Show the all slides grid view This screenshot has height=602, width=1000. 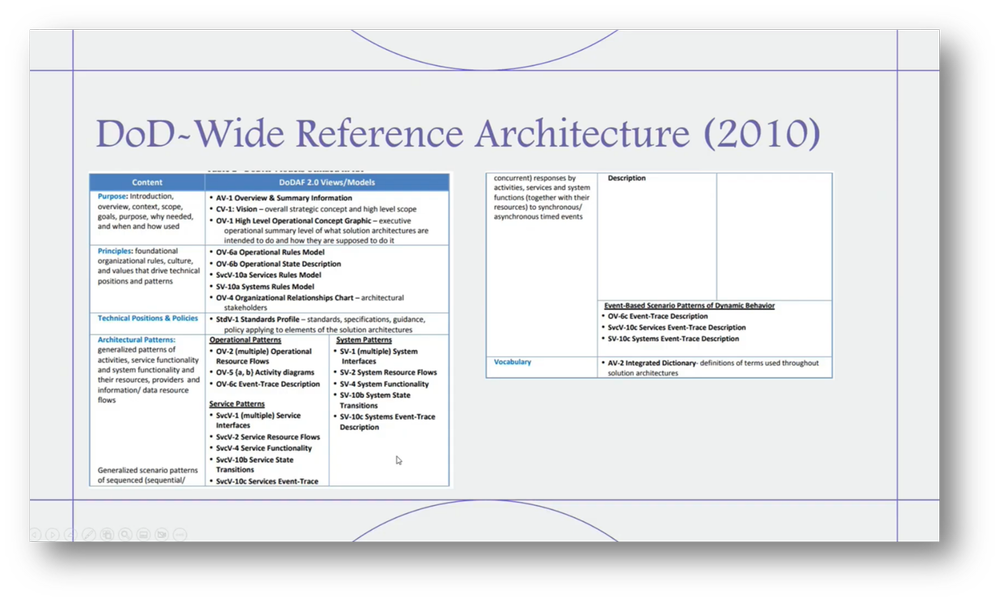click(107, 534)
